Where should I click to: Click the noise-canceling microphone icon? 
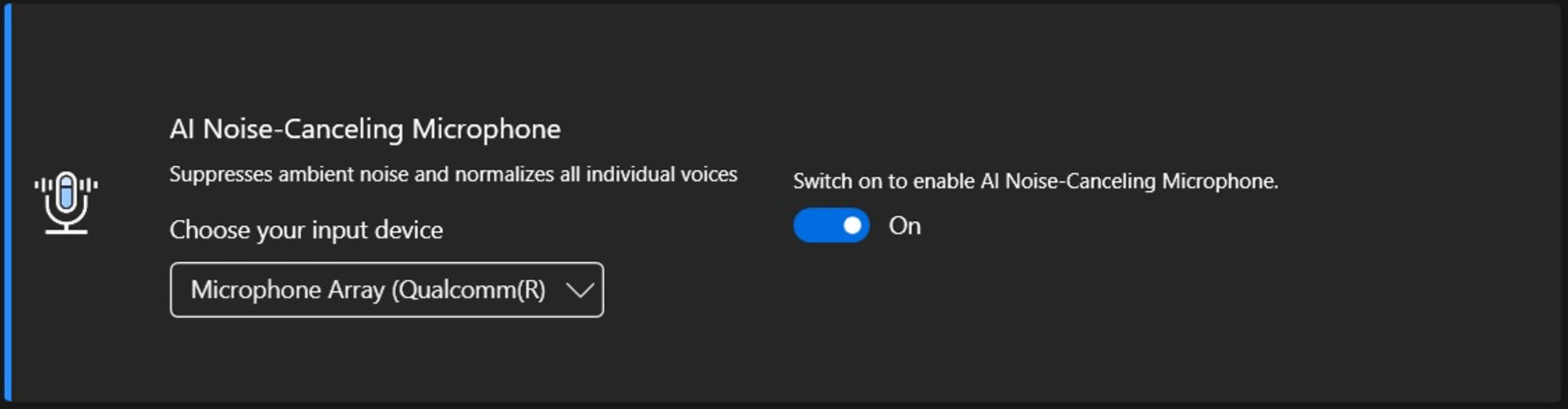tap(66, 203)
